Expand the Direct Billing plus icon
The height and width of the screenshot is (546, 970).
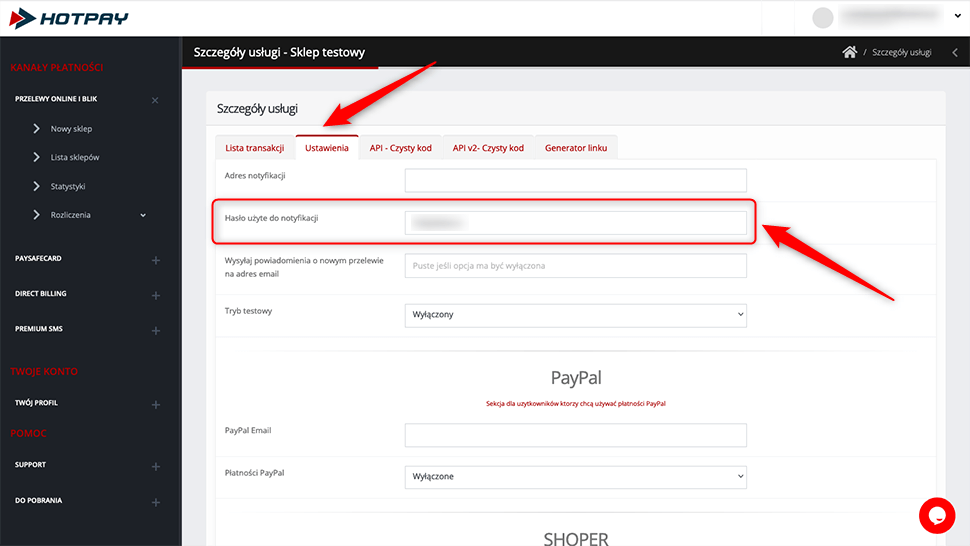pos(156,296)
